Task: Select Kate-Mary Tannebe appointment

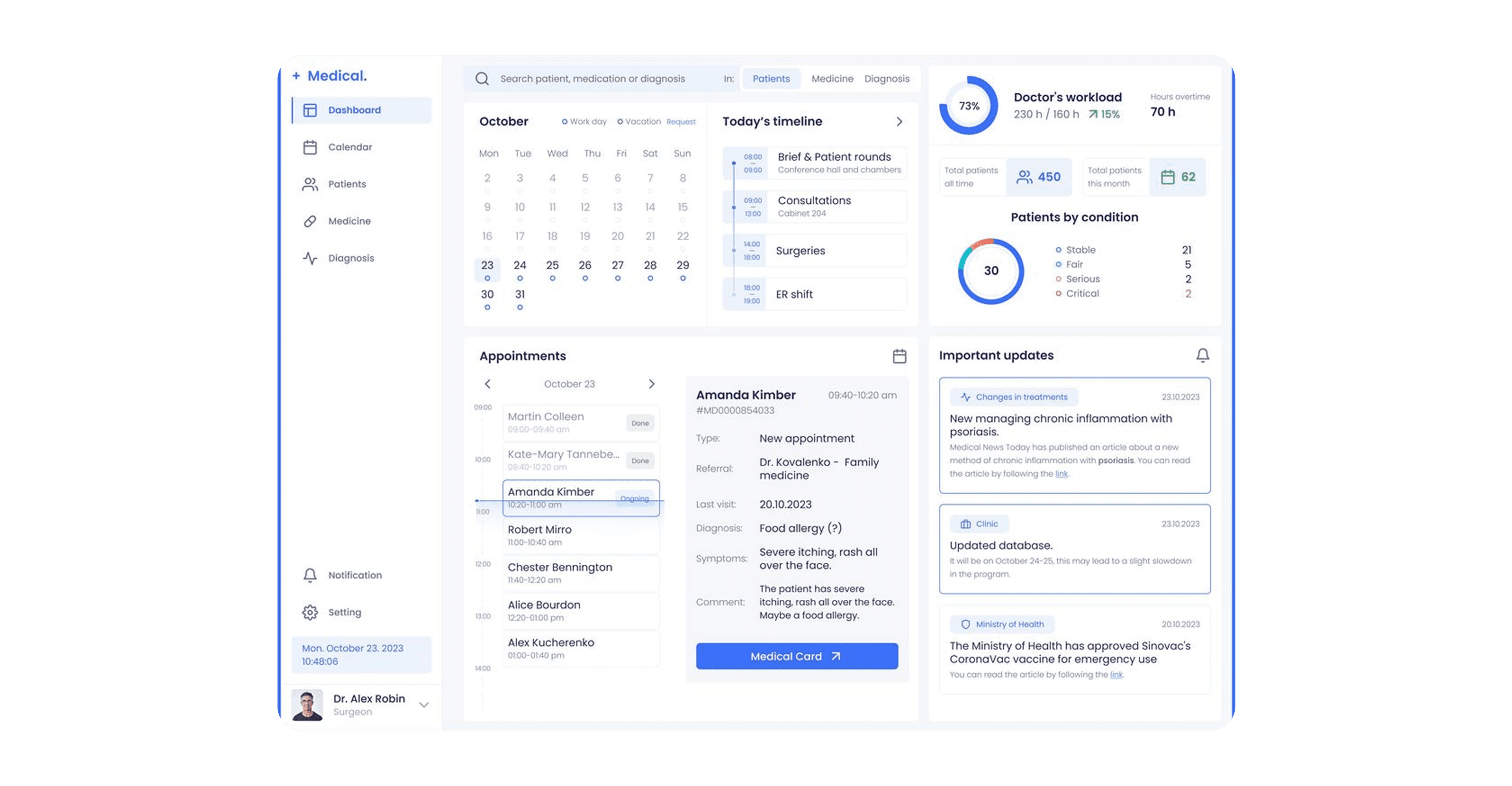Action: [581, 460]
